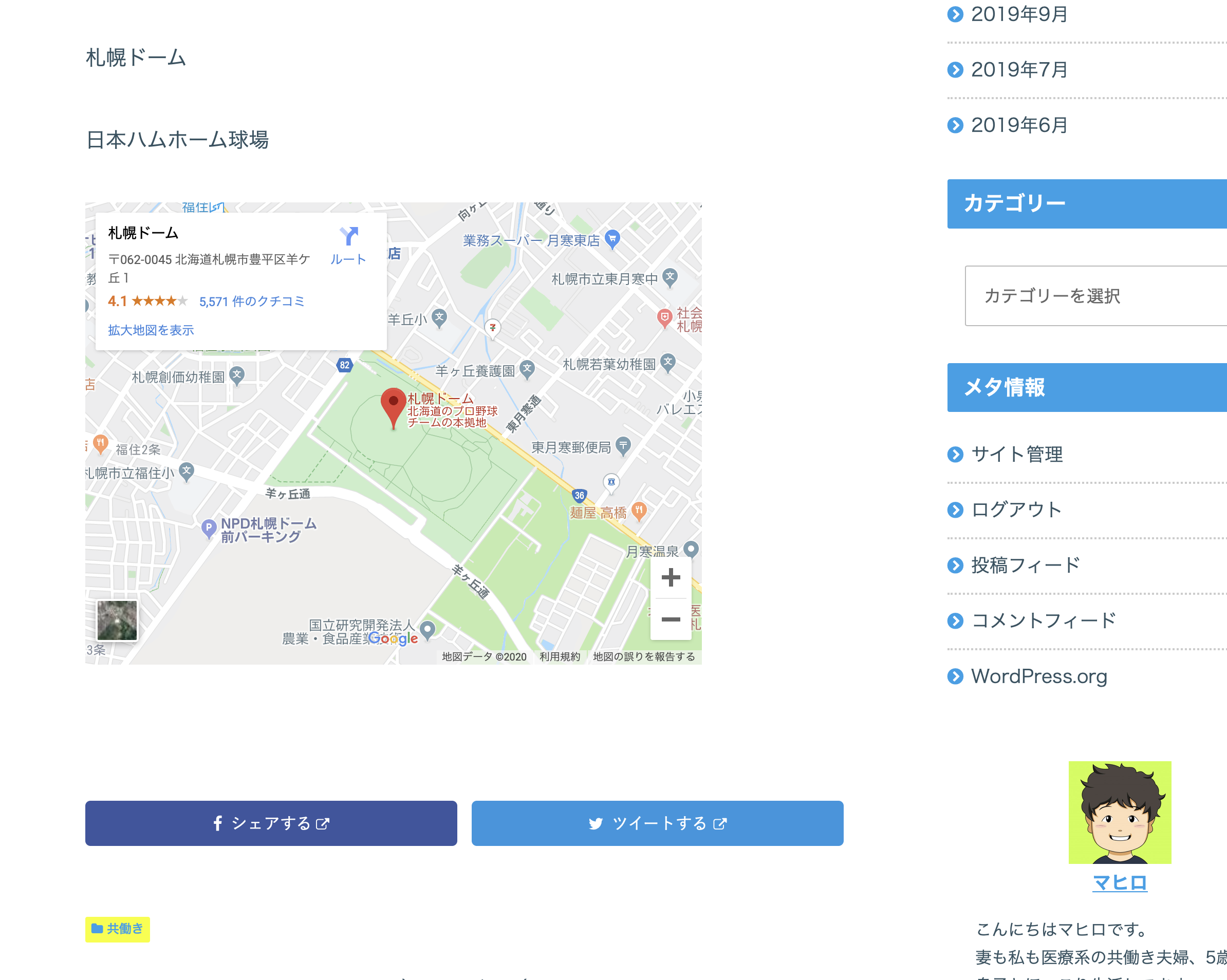This screenshot has width=1227, height=980.
Task: Click 月寒温泉 map pin
Action: click(x=691, y=550)
